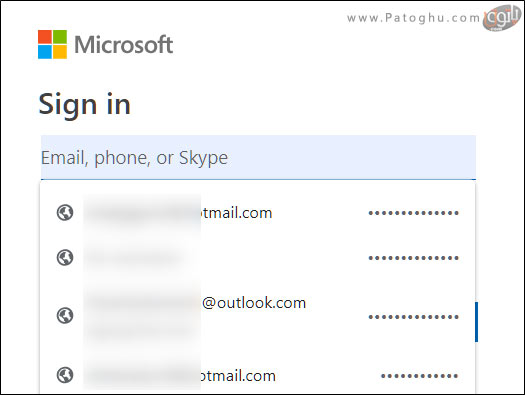The width and height of the screenshot is (525, 395).
Task: Select the @outlook.com saved account suggestion
Action: [x=257, y=315]
